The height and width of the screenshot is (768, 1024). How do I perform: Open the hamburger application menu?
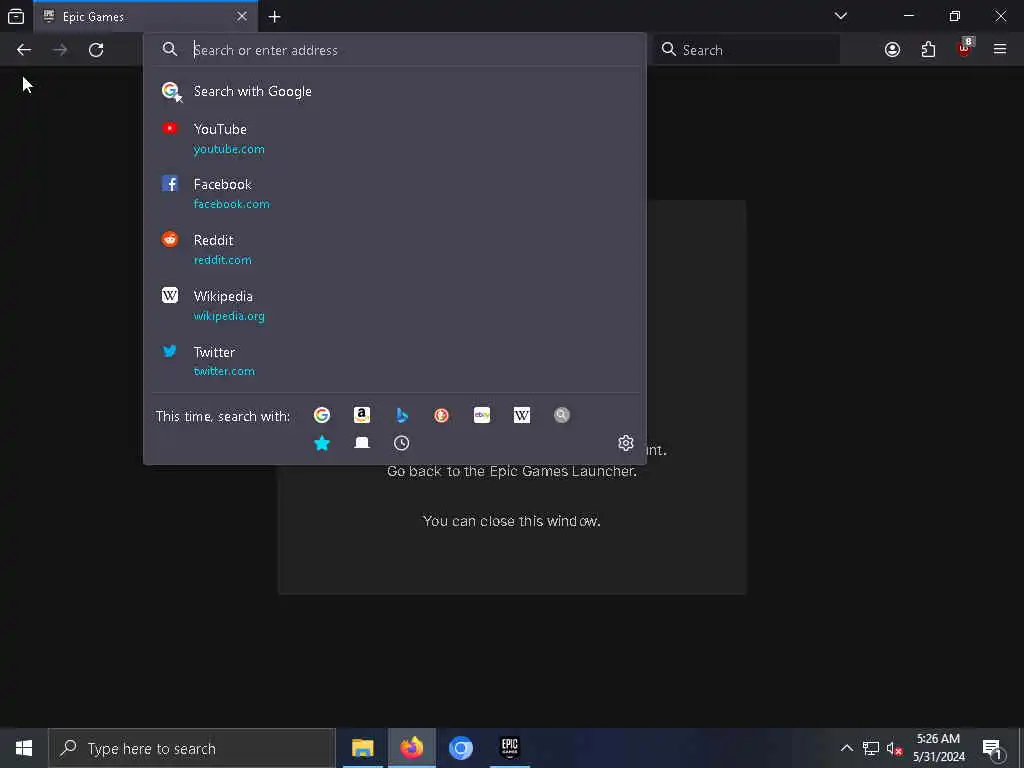pos(1000,49)
